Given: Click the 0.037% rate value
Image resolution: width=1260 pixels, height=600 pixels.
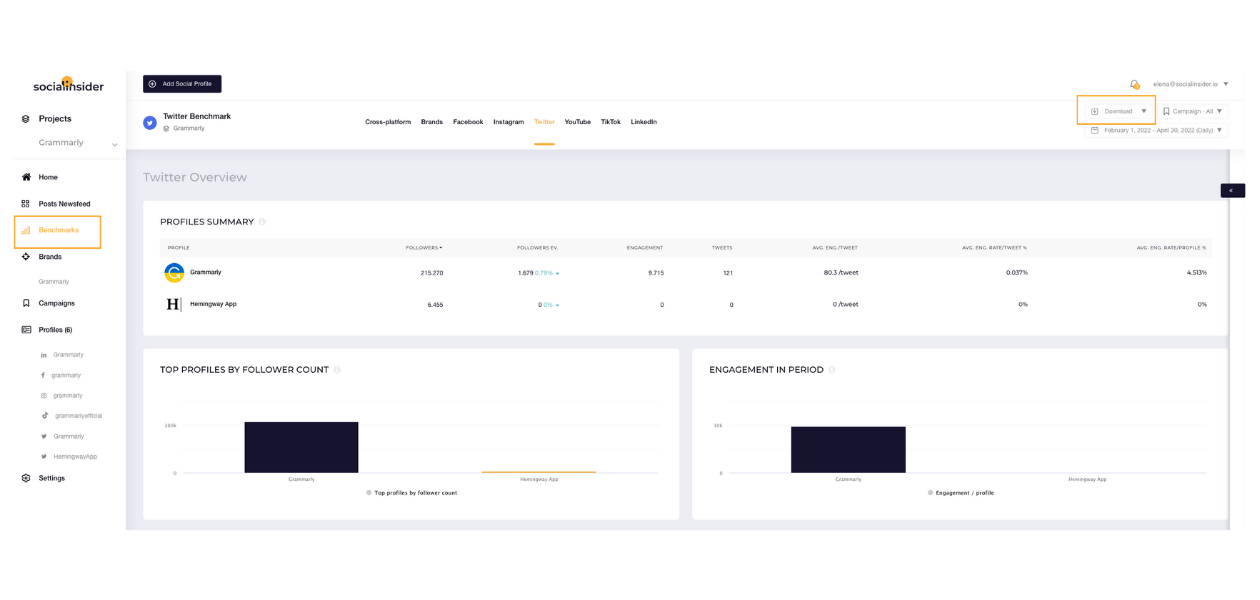Looking at the screenshot, I should (1017, 273).
